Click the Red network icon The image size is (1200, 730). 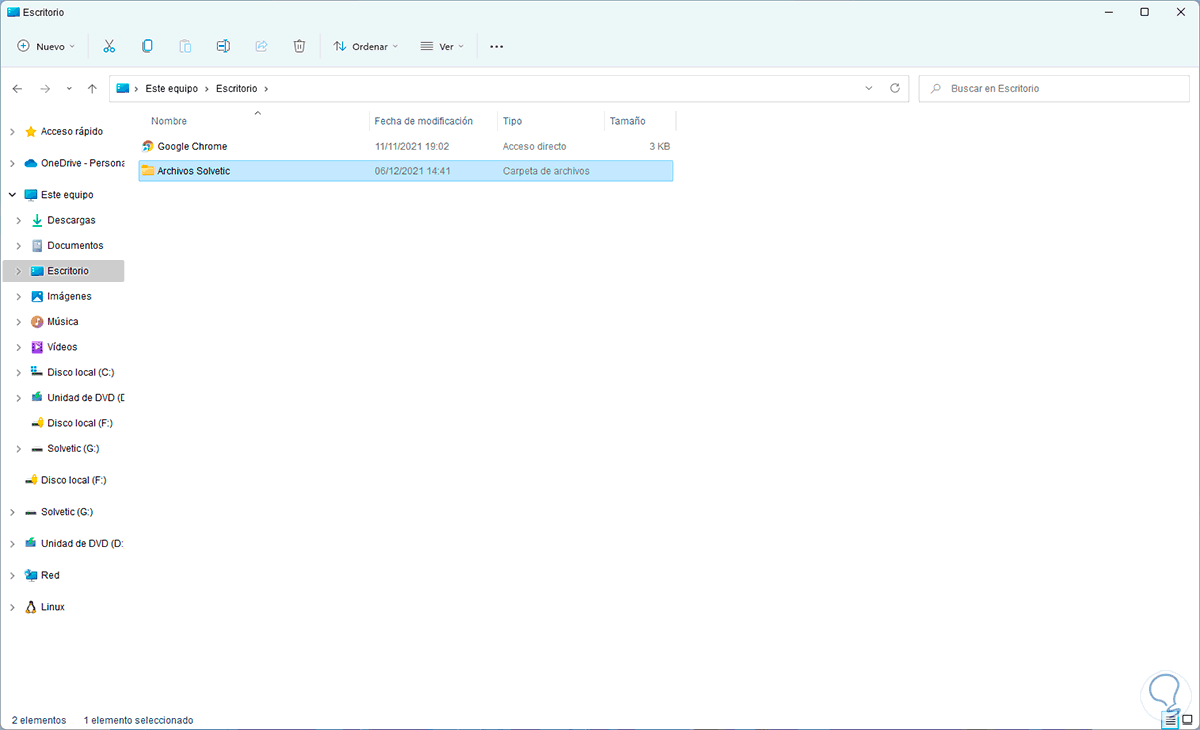coord(31,575)
